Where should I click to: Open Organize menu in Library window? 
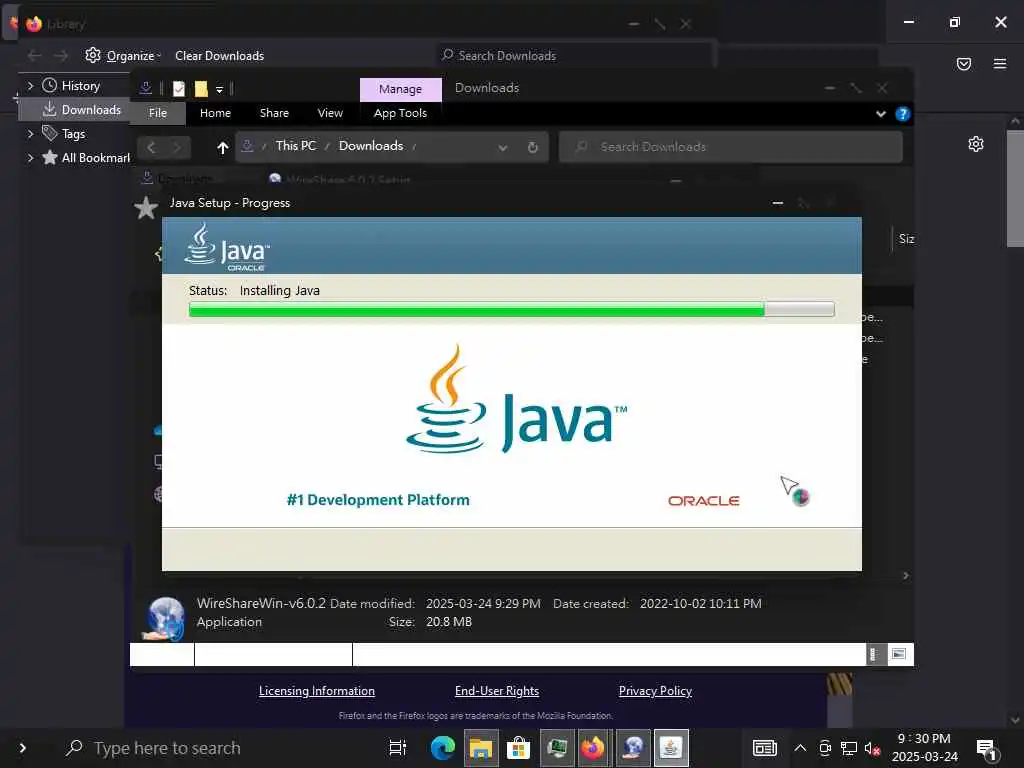[x=123, y=56]
